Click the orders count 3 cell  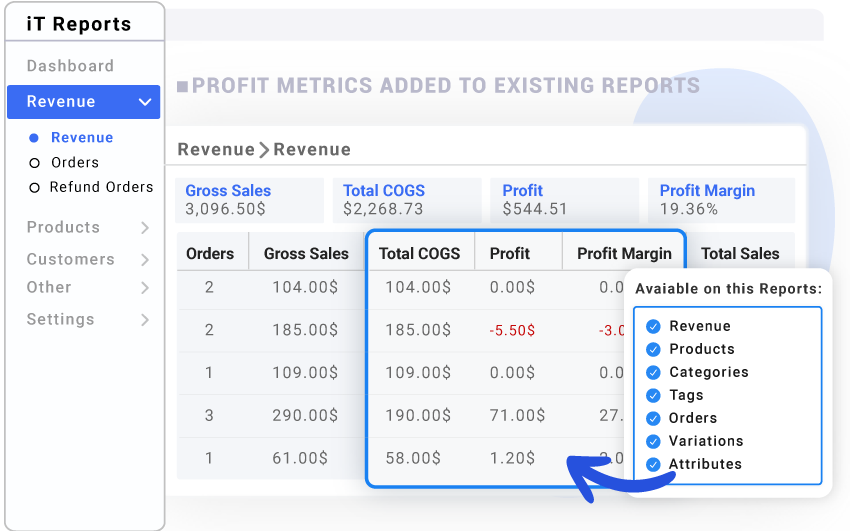209,416
